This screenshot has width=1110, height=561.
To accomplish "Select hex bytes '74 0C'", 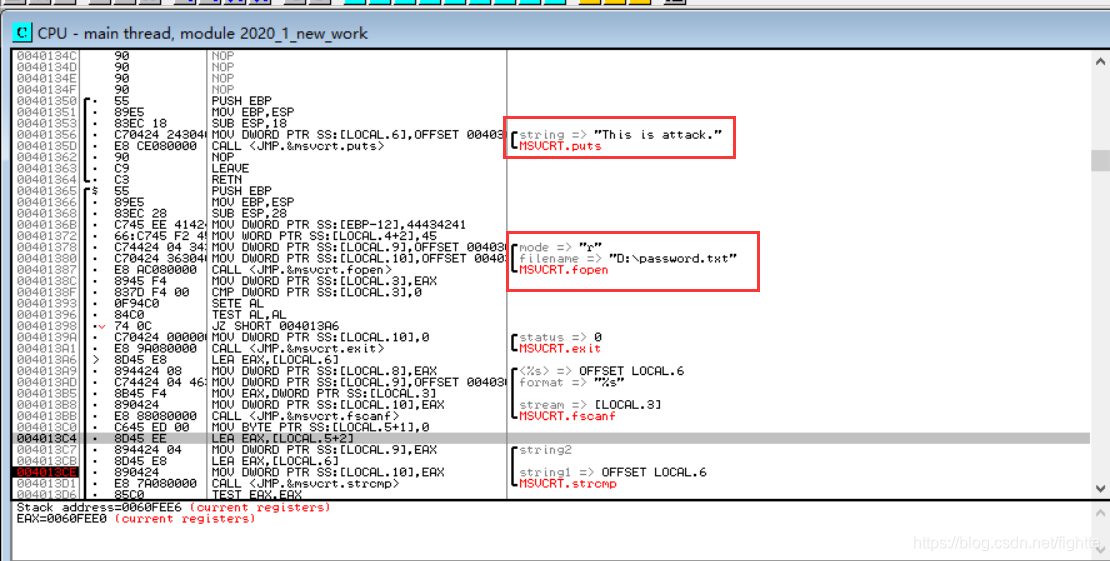I will point(132,326).
